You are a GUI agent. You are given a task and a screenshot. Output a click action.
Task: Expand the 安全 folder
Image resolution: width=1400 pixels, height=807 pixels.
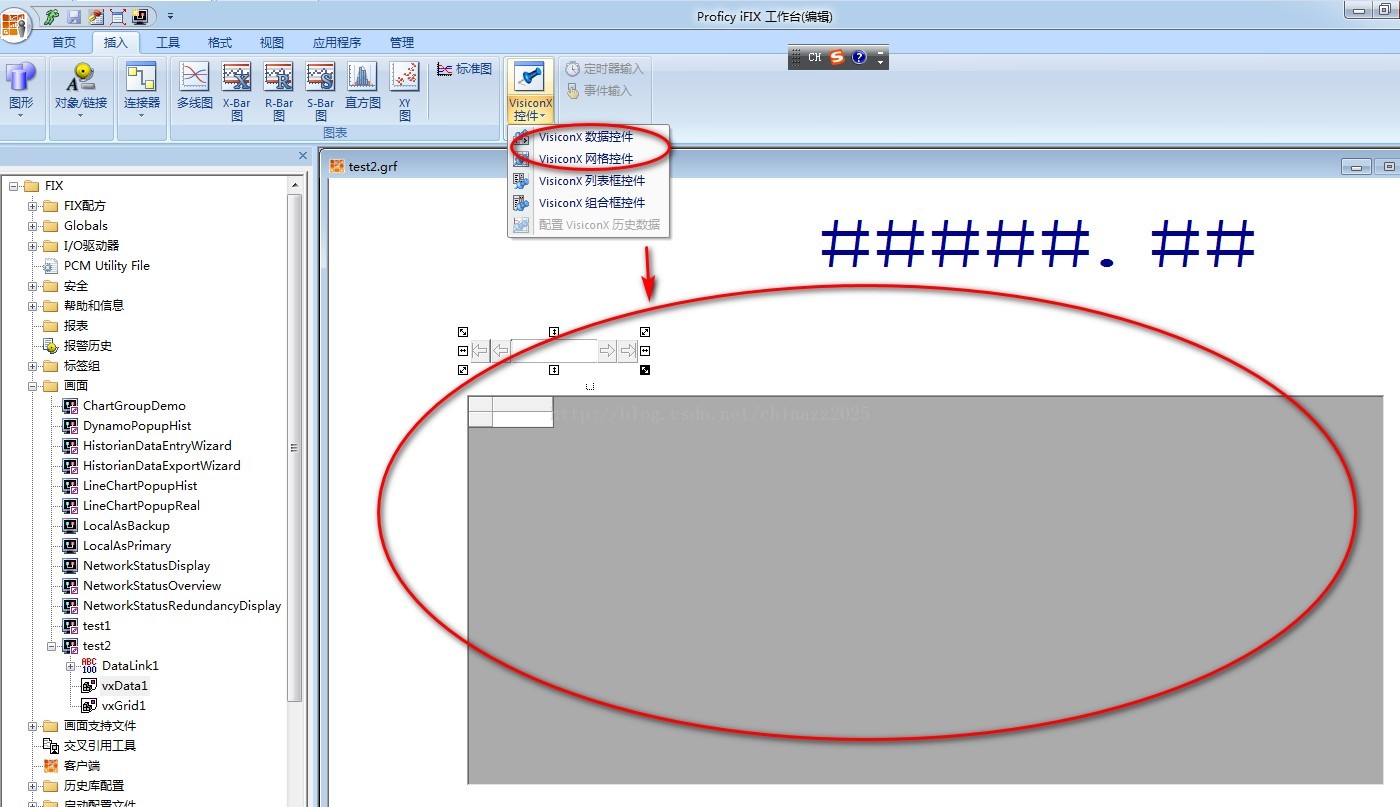point(33,286)
